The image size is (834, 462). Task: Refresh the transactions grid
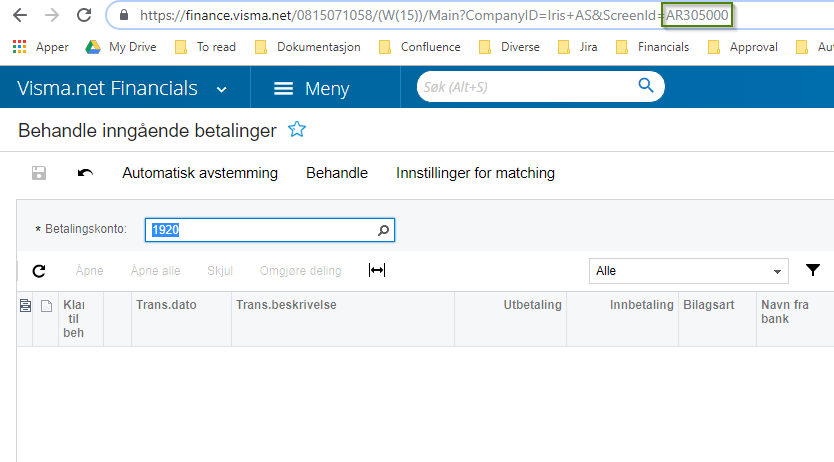(39, 271)
